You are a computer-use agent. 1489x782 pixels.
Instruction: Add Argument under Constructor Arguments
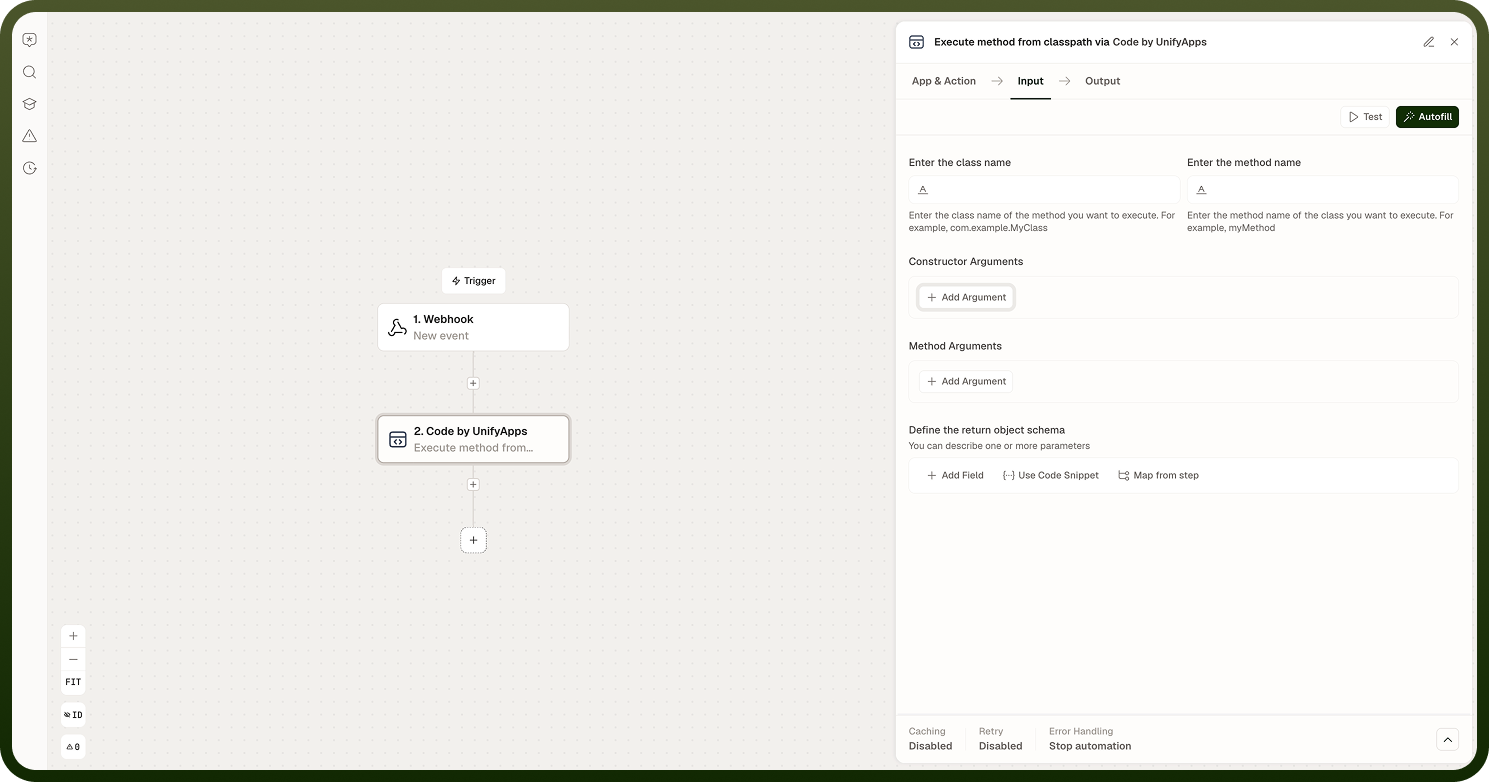coord(966,297)
